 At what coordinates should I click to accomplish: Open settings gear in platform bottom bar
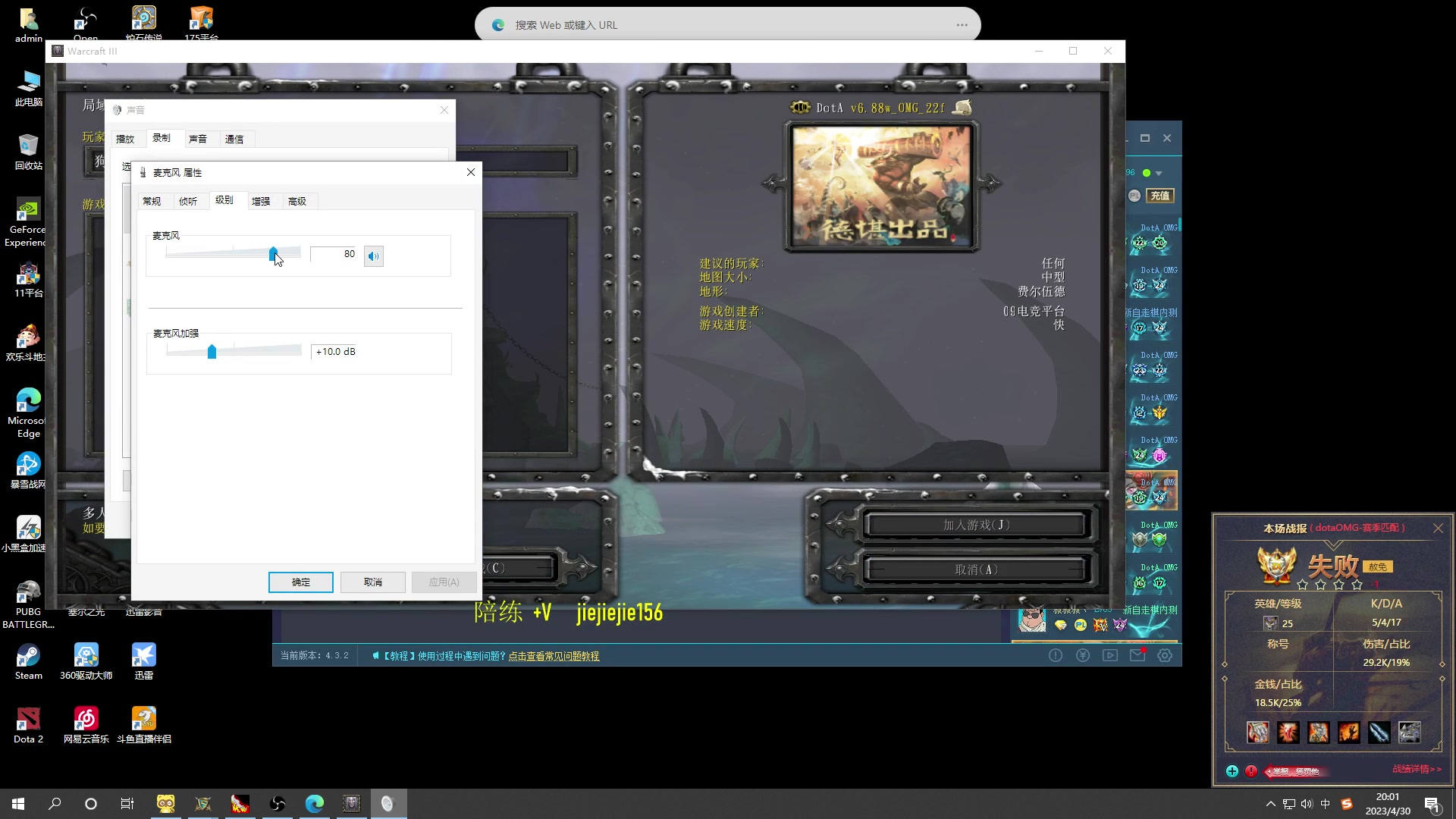coord(1165,655)
